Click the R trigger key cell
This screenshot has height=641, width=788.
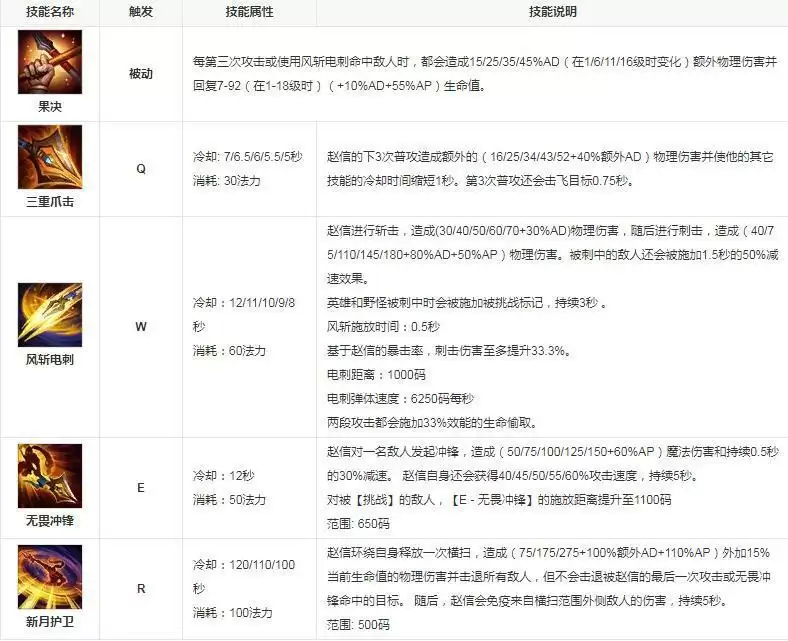[x=141, y=589]
